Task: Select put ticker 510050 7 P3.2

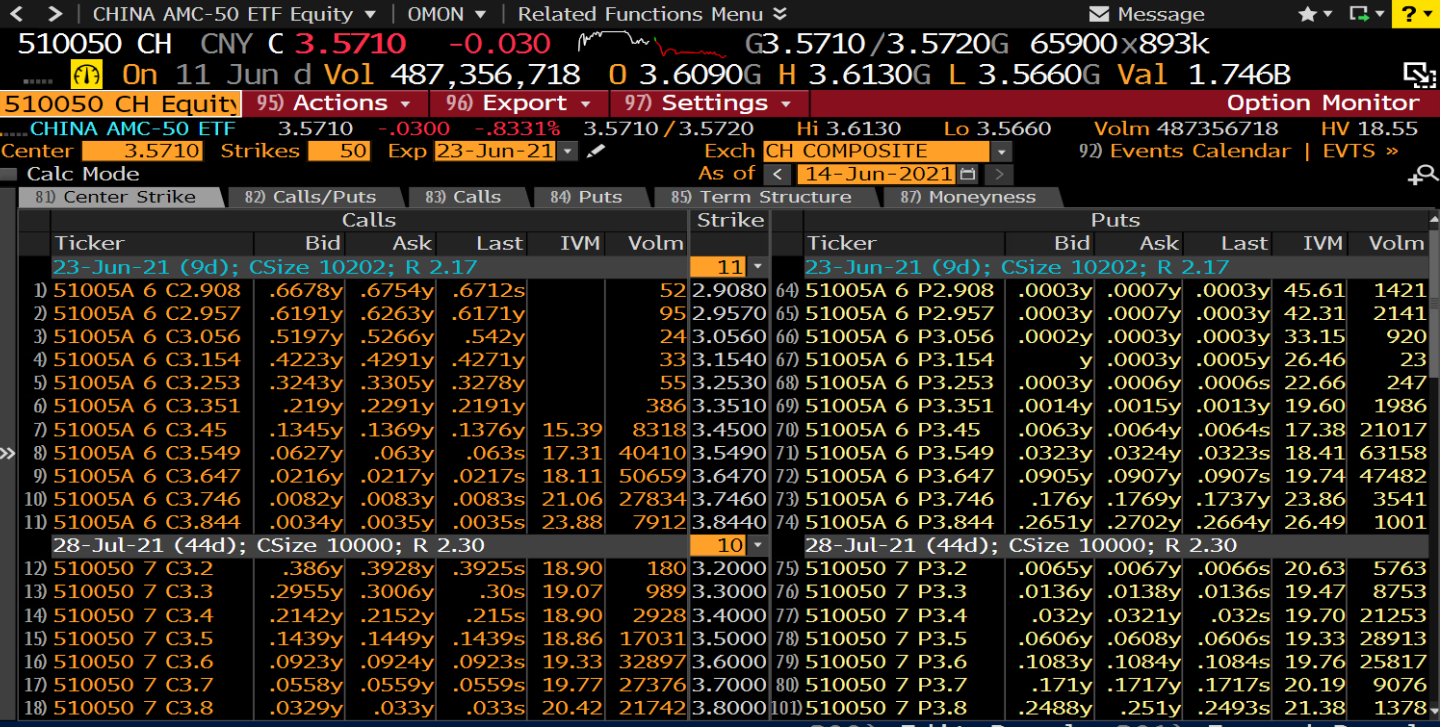Action: pos(886,568)
